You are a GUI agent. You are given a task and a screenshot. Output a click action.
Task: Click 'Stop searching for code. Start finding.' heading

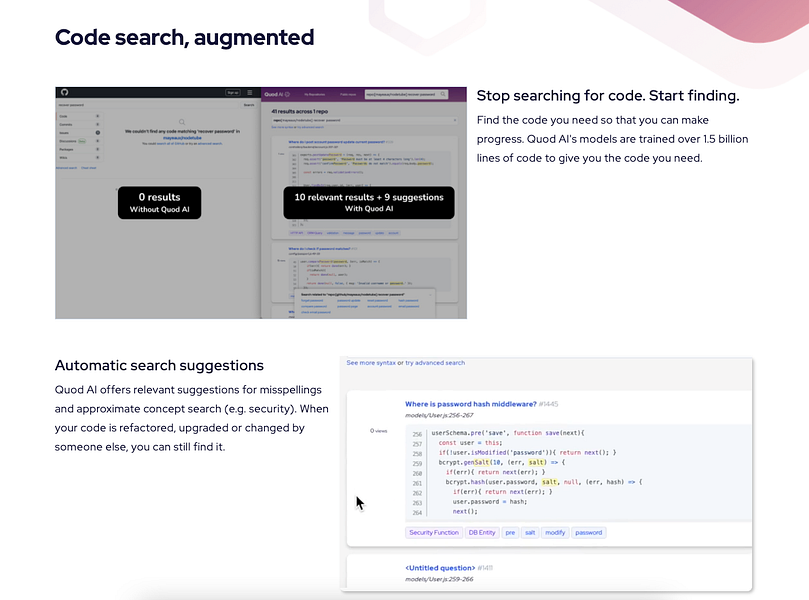(x=608, y=95)
